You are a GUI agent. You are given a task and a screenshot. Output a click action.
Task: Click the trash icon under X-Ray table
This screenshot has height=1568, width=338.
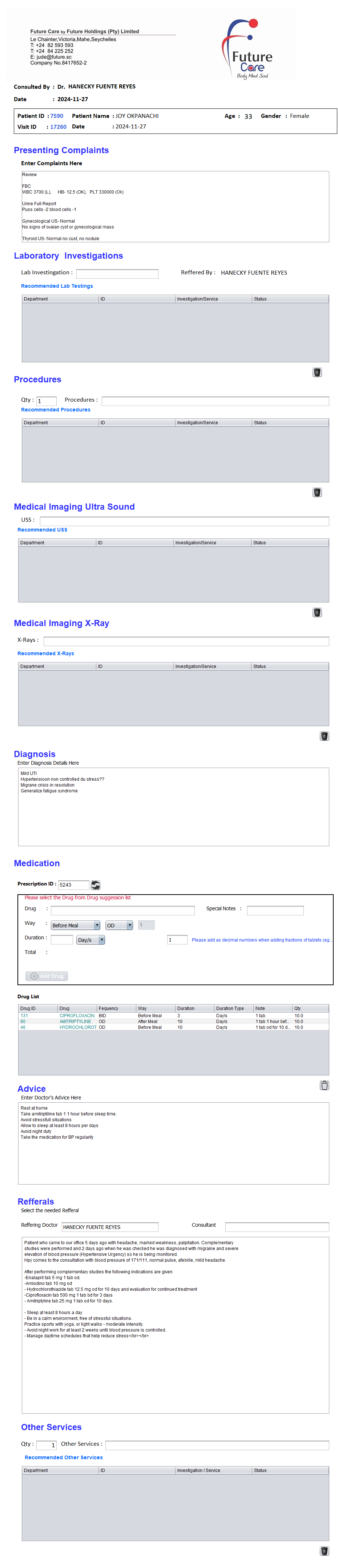tap(324, 736)
